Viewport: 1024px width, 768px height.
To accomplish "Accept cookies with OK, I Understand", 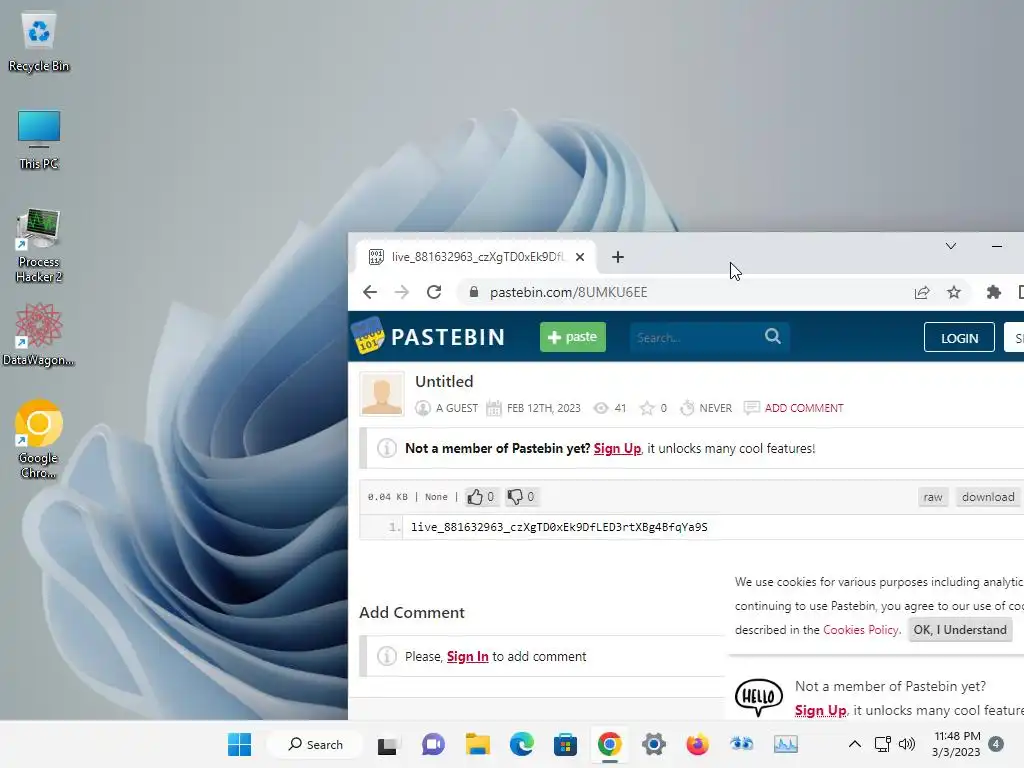I will pyautogui.click(x=960, y=630).
